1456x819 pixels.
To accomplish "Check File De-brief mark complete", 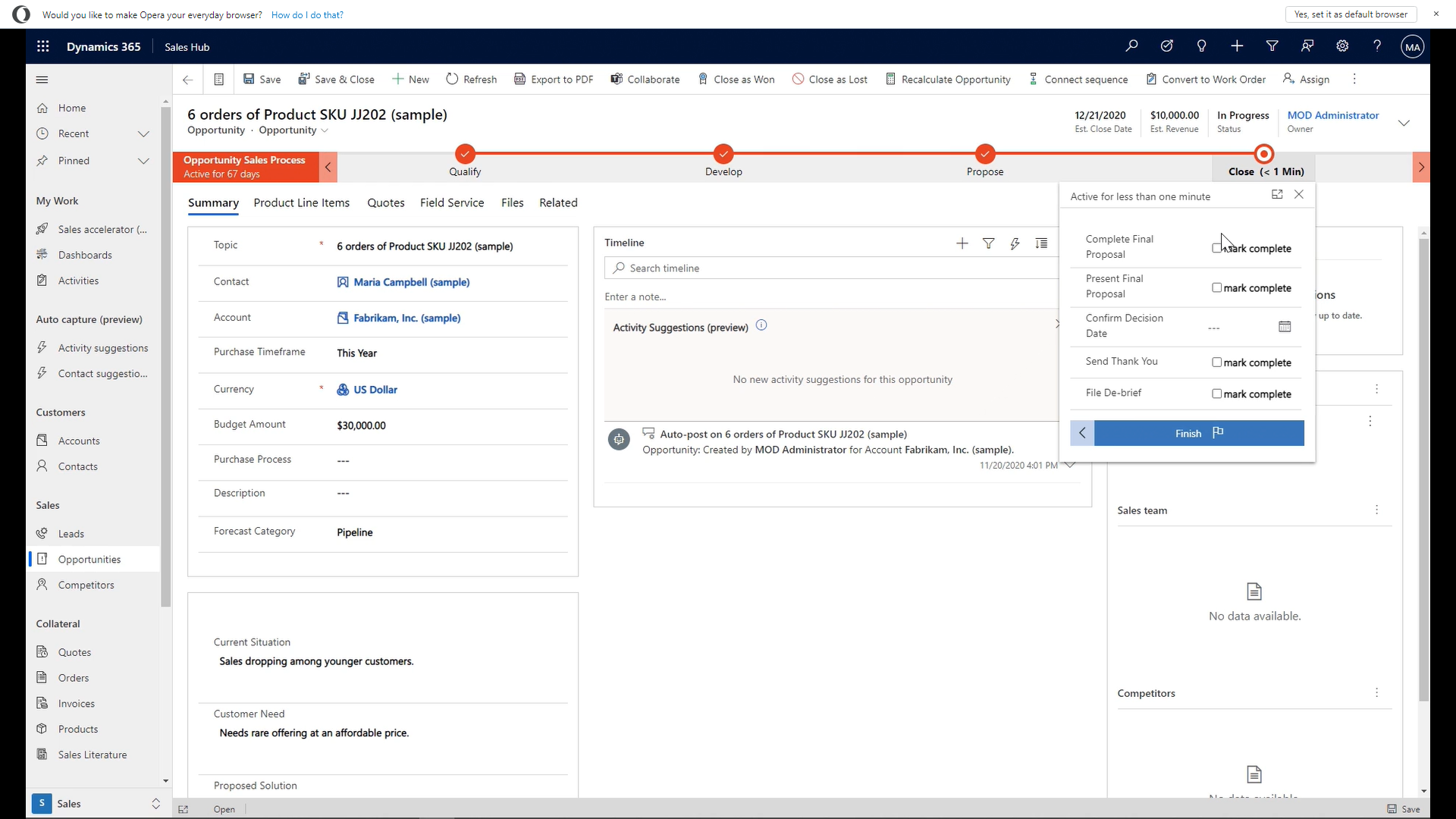I will point(1216,394).
